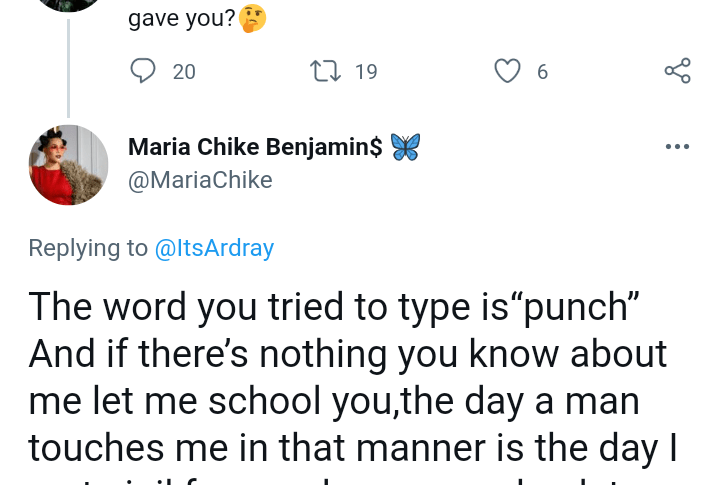Click the reply count 20
This screenshot has width=720, height=485.
[x=184, y=71]
